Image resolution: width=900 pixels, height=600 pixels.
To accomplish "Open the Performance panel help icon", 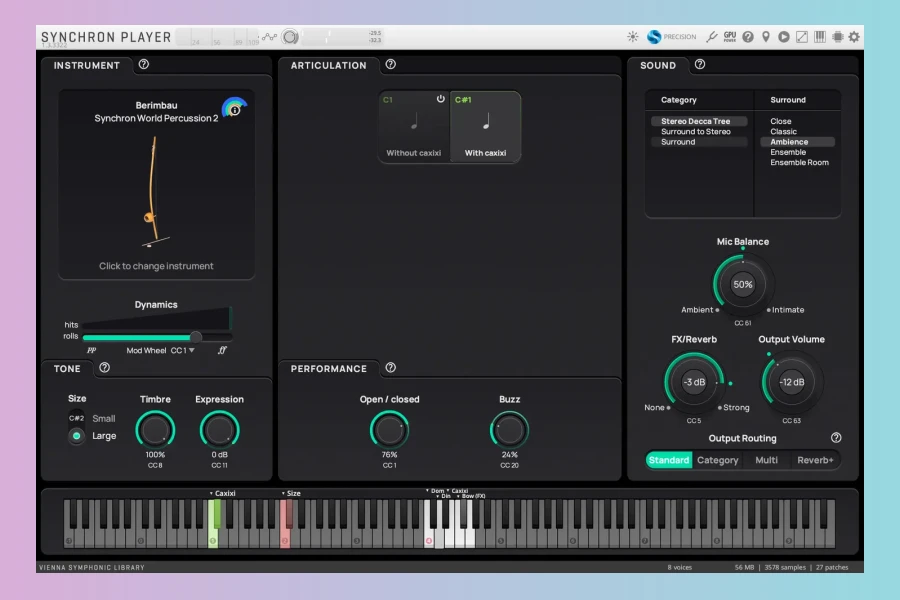I will click(390, 368).
